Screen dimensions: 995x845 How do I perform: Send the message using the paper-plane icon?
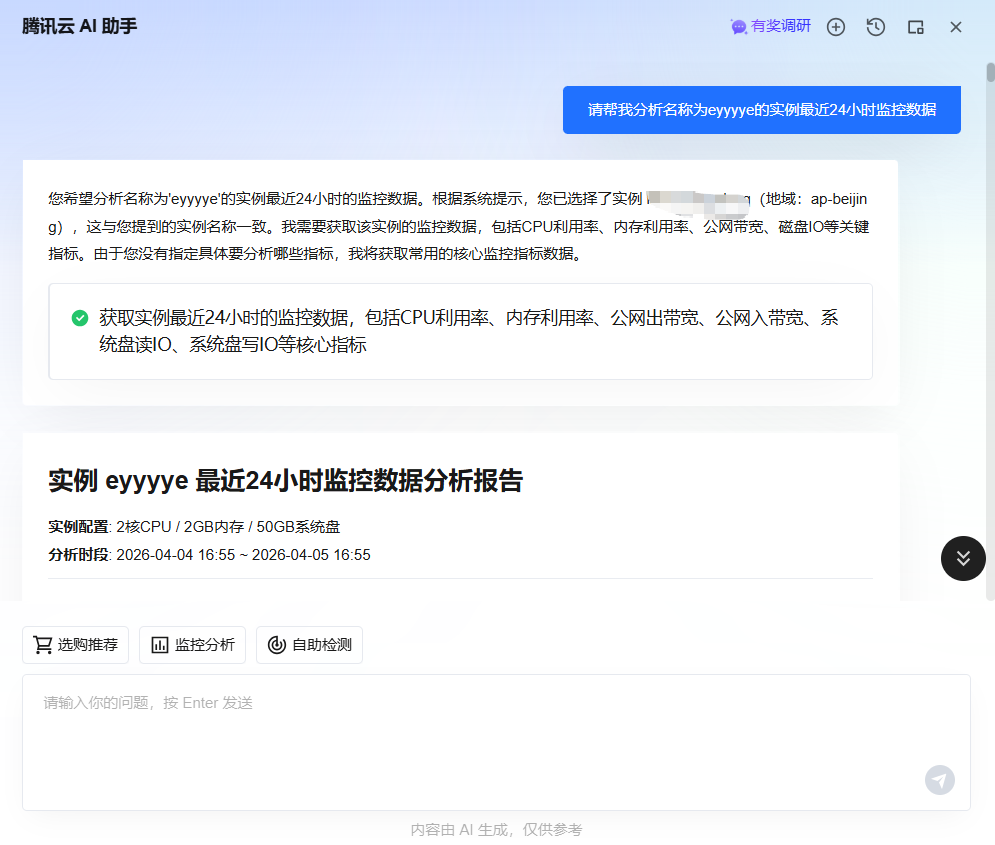[x=939, y=780]
